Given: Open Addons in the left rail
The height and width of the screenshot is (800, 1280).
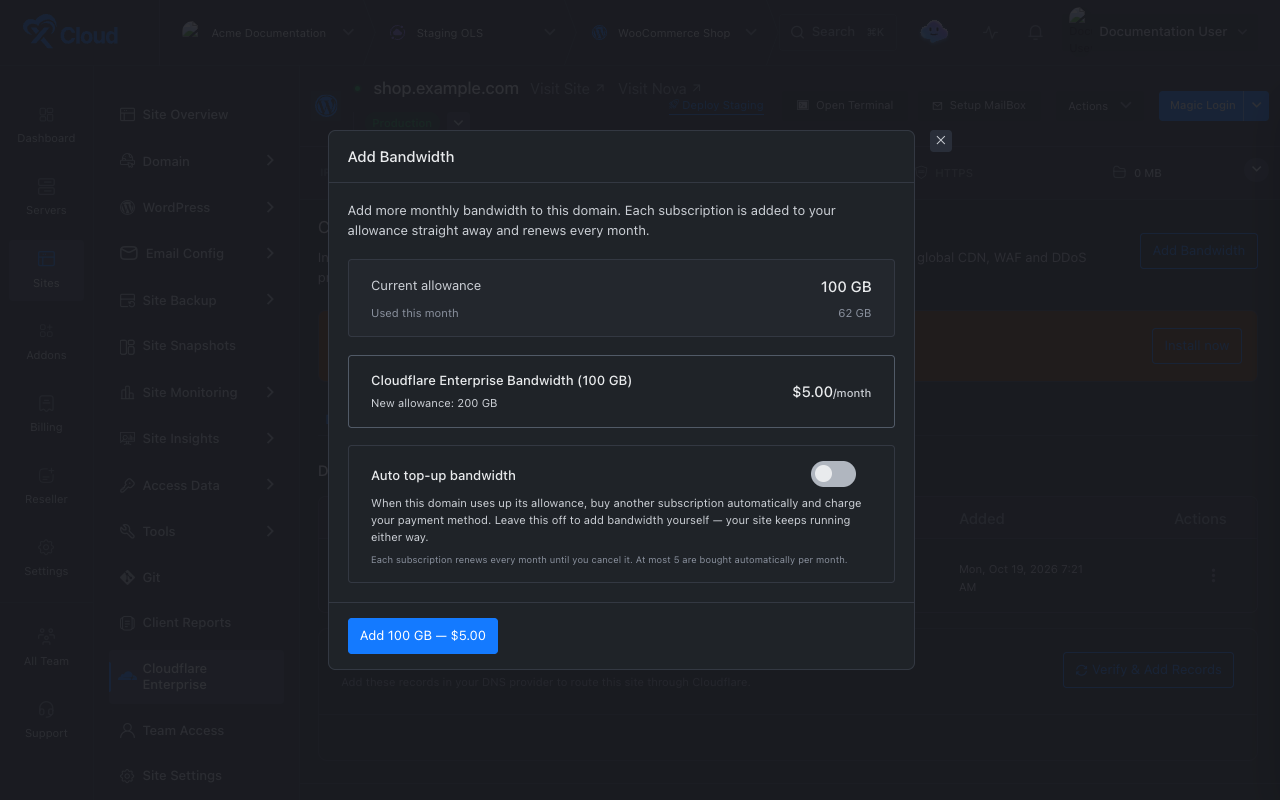Looking at the screenshot, I should 46,341.
